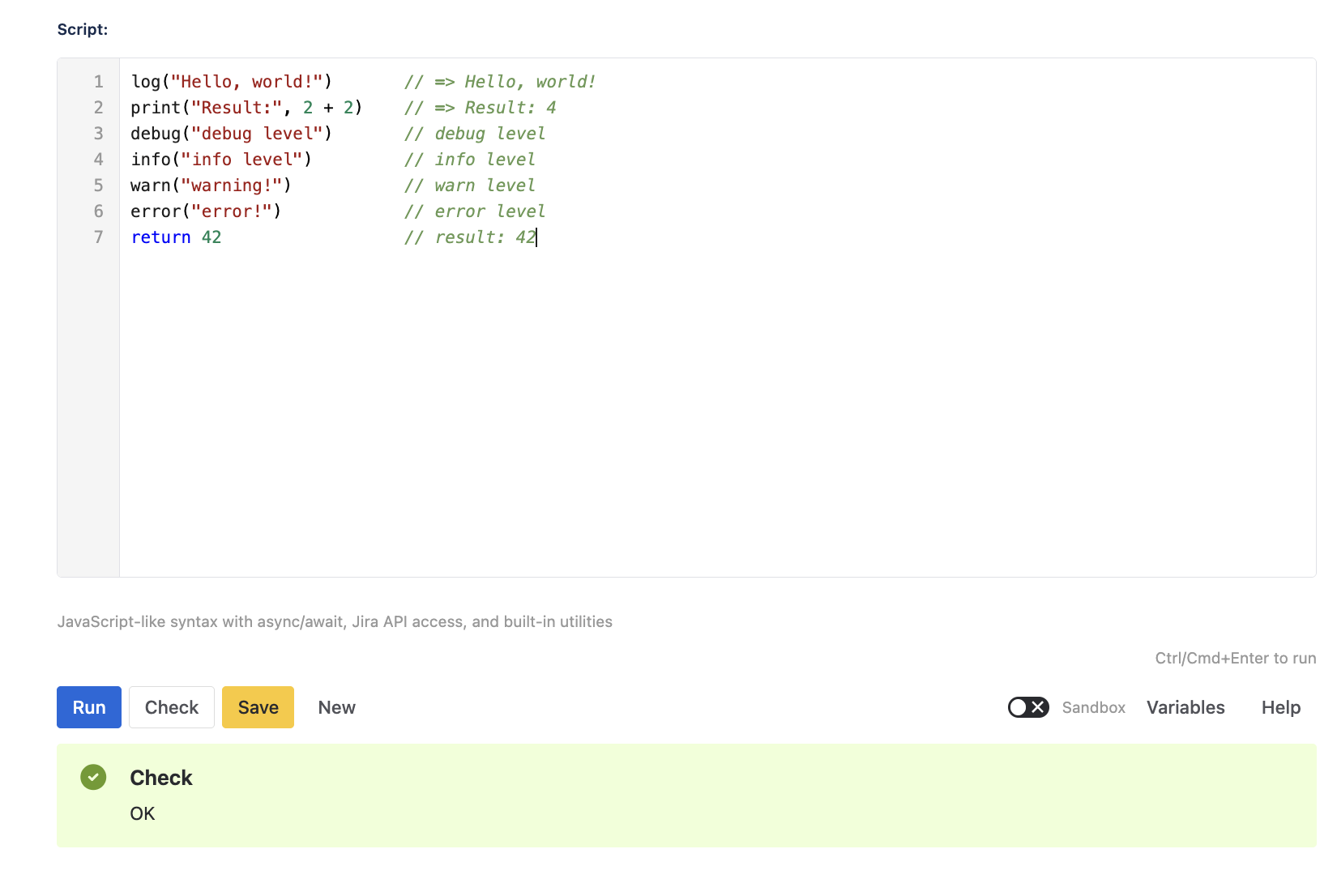This screenshot has width=1337, height=896.
Task: Create a new script via New
Action: [336, 707]
